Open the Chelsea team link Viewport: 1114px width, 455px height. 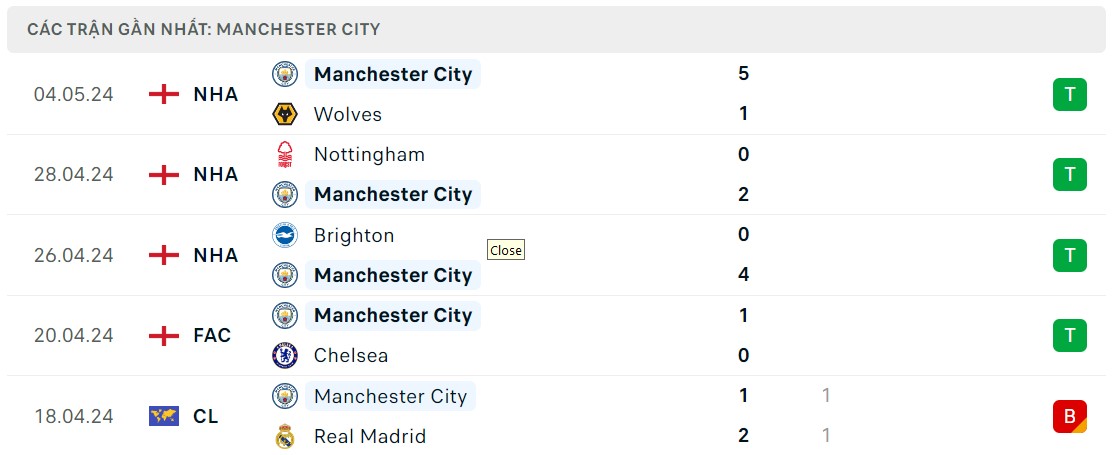click(350, 355)
